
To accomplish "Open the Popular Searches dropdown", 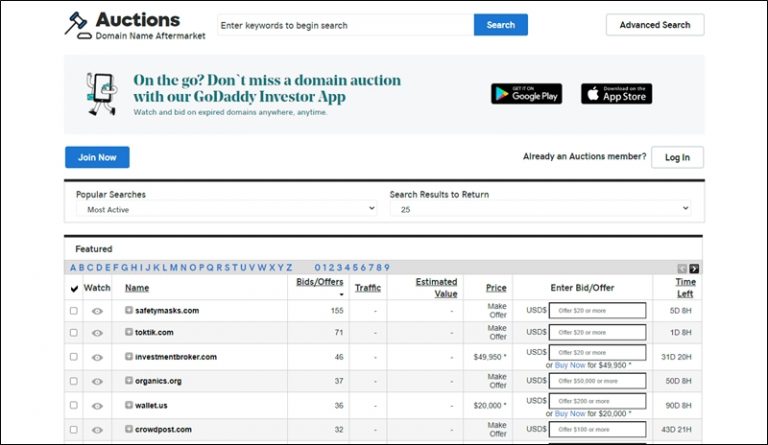I will [226, 210].
